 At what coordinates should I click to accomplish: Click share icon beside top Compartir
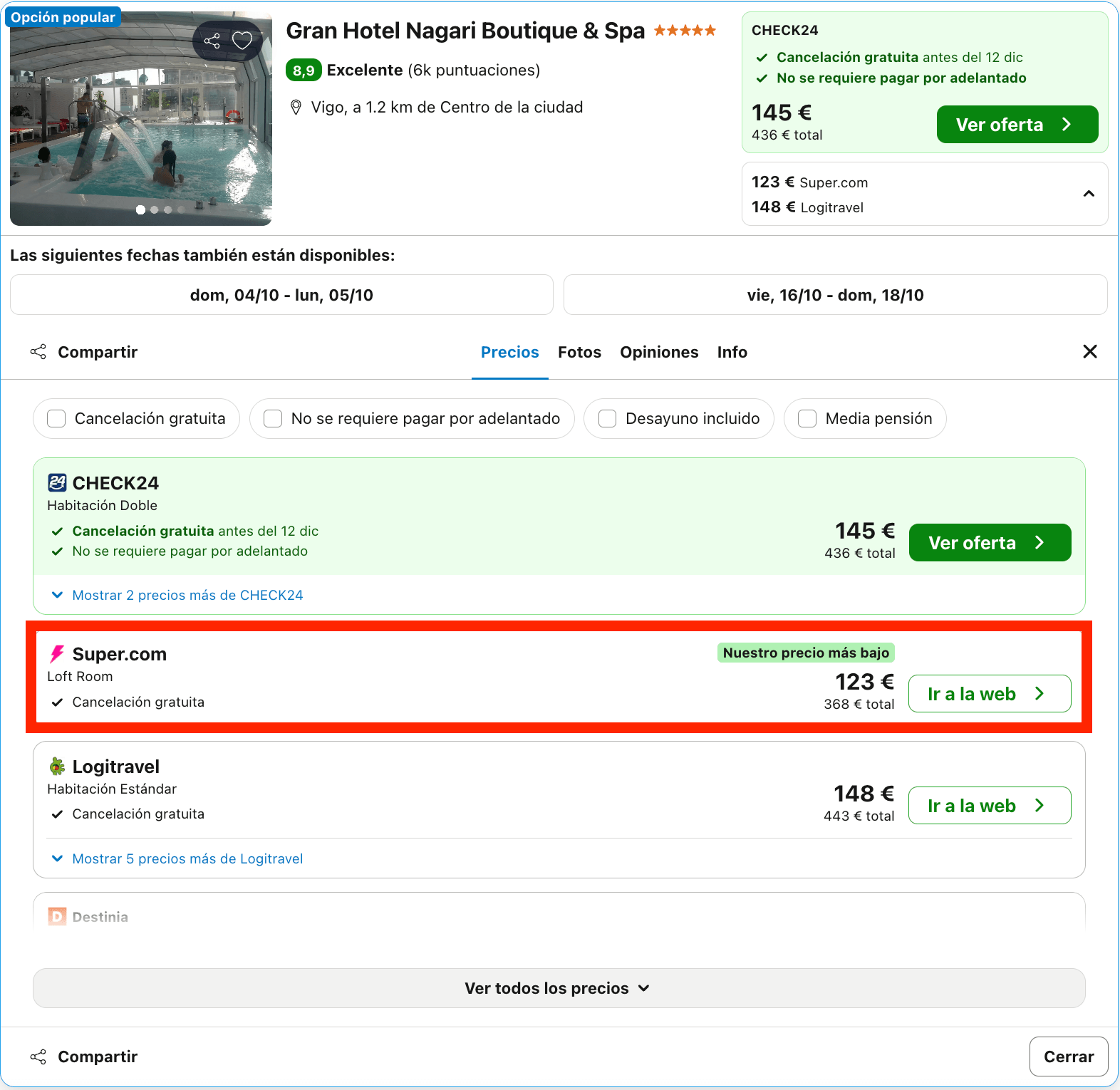pos(38,352)
